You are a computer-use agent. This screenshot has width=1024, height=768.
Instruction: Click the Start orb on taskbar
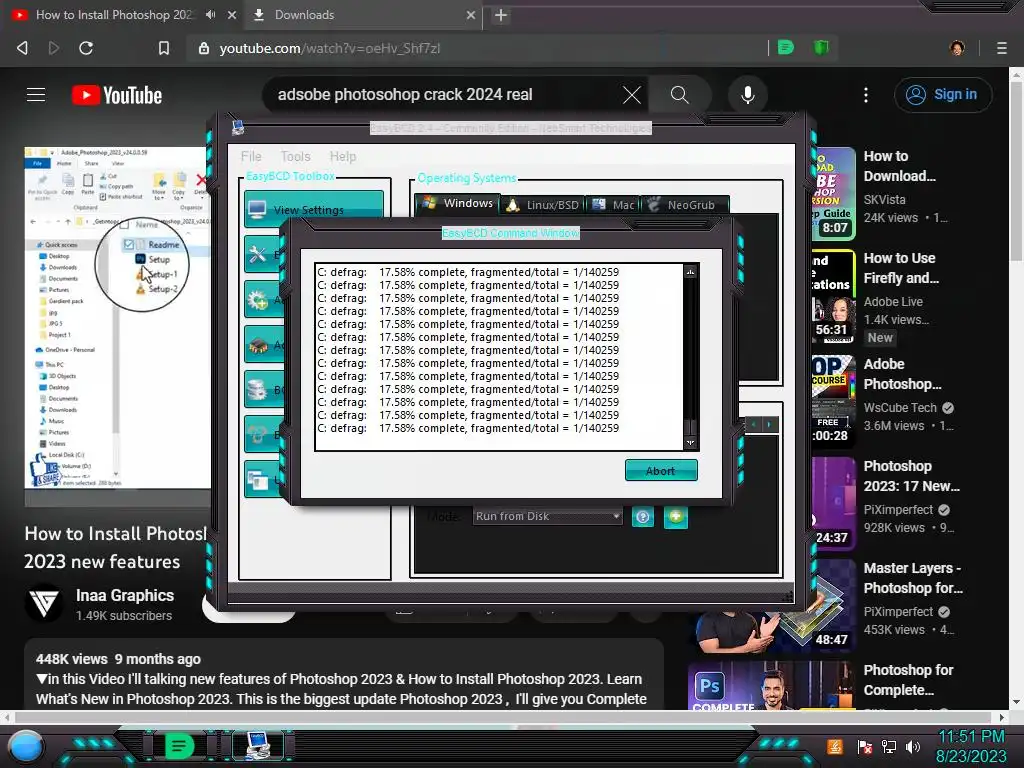click(x=25, y=746)
